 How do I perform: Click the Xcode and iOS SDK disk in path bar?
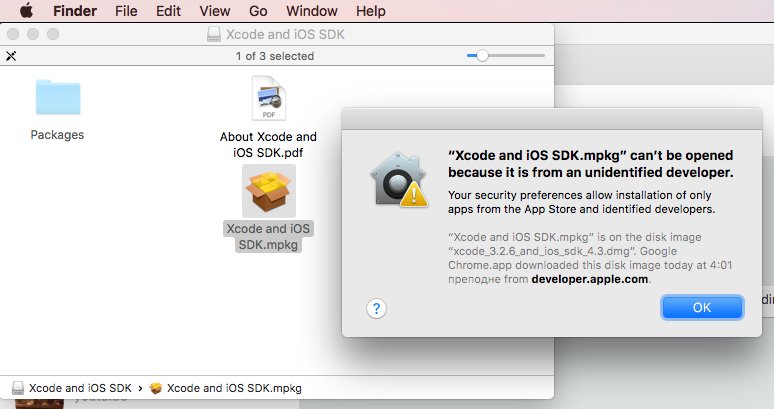pyautogui.click(x=72, y=388)
